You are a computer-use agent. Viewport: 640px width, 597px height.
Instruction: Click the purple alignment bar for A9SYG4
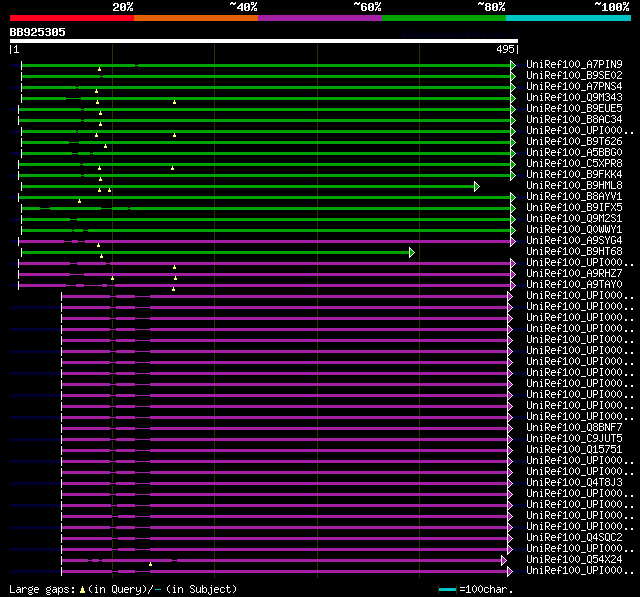[264, 242]
